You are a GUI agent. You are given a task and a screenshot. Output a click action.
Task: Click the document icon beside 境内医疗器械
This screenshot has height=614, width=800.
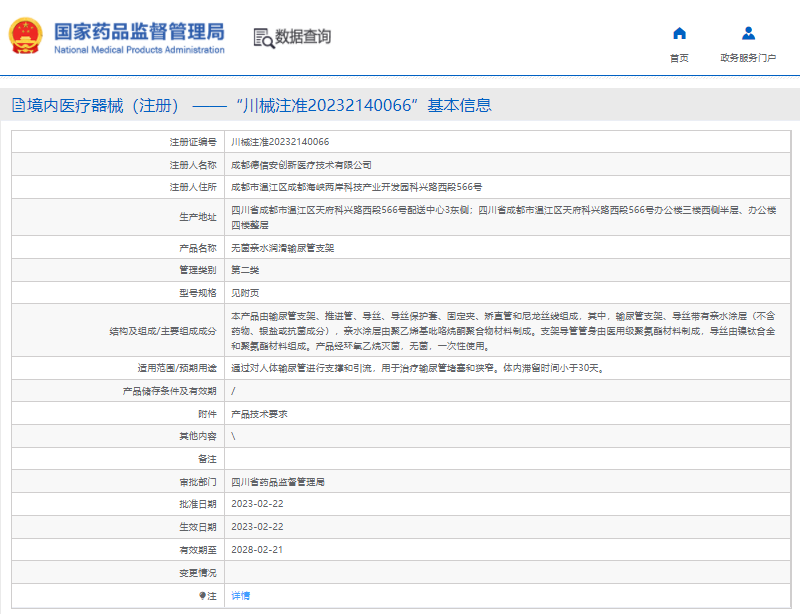click(18, 105)
